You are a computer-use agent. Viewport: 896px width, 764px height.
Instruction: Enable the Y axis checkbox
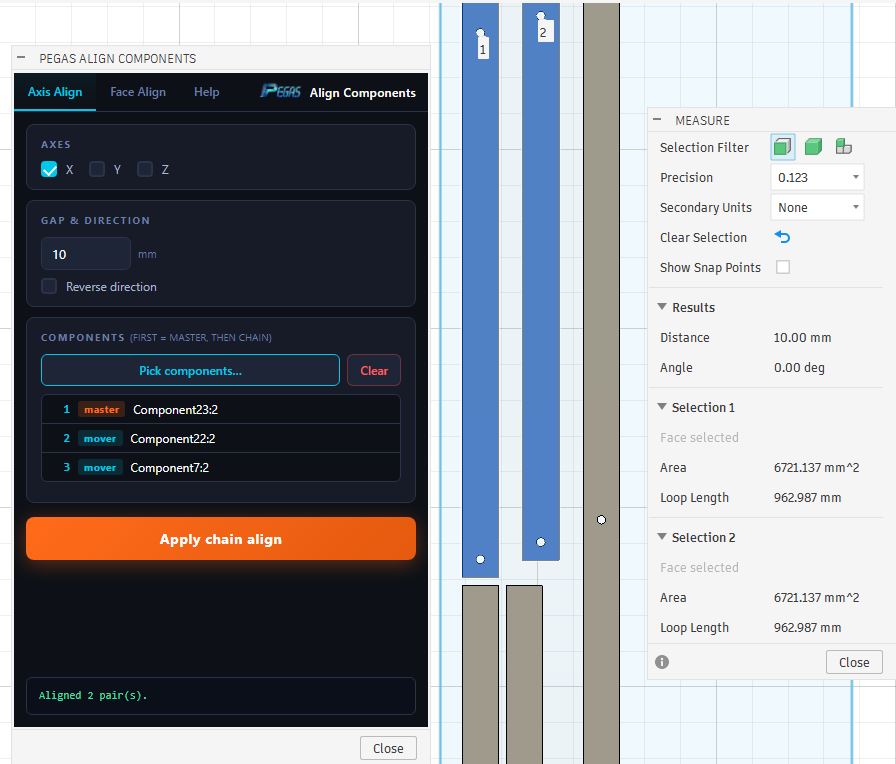coord(97,169)
